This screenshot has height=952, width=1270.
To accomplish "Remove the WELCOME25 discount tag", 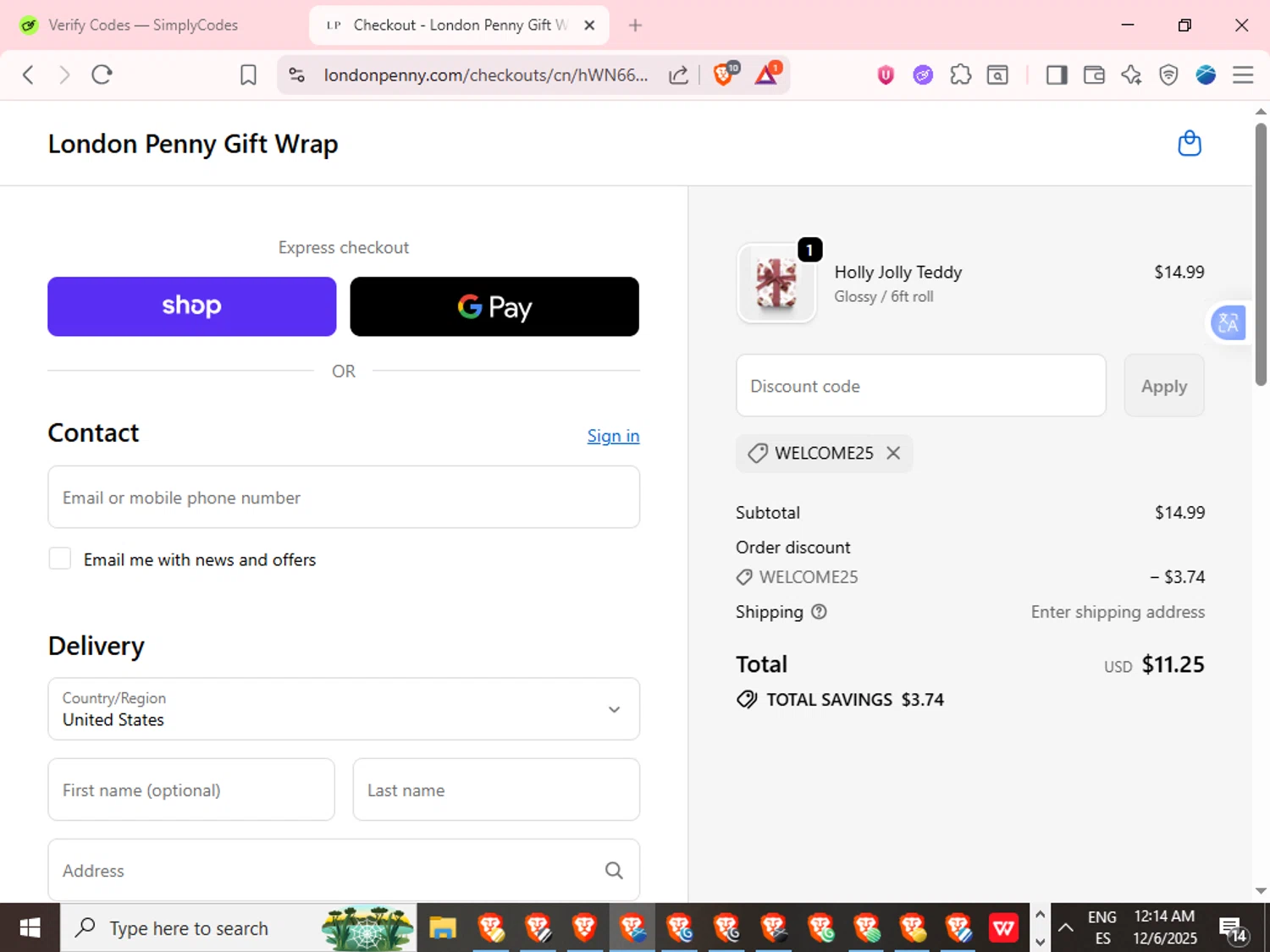I will click(893, 453).
